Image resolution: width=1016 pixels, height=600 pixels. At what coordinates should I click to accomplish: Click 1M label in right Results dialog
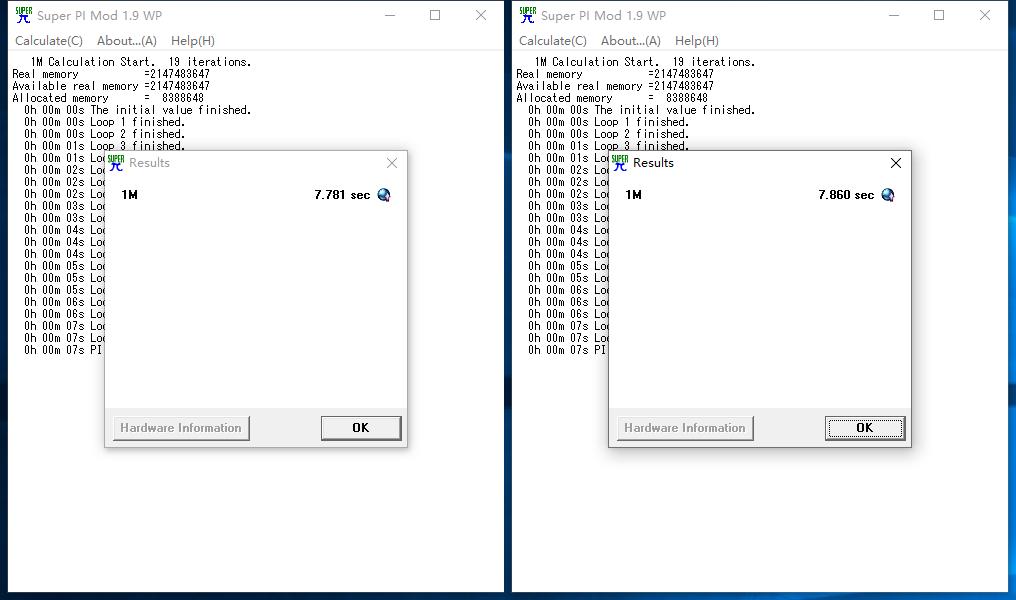[x=634, y=195]
